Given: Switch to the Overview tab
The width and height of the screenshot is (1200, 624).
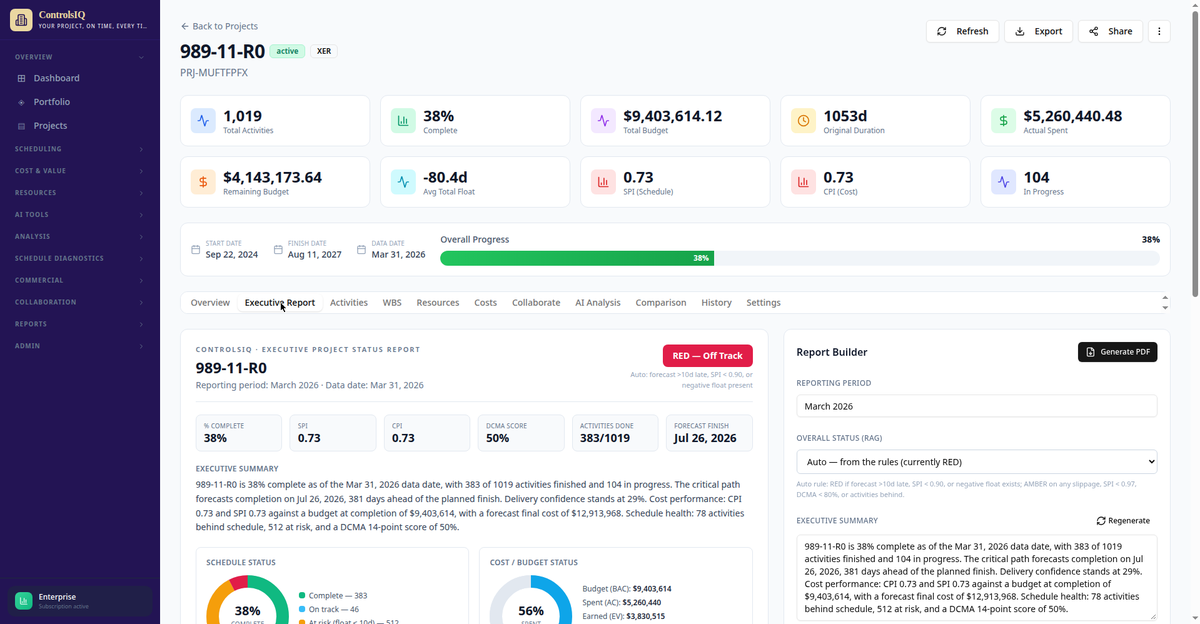Looking at the screenshot, I should tap(210, 302).
